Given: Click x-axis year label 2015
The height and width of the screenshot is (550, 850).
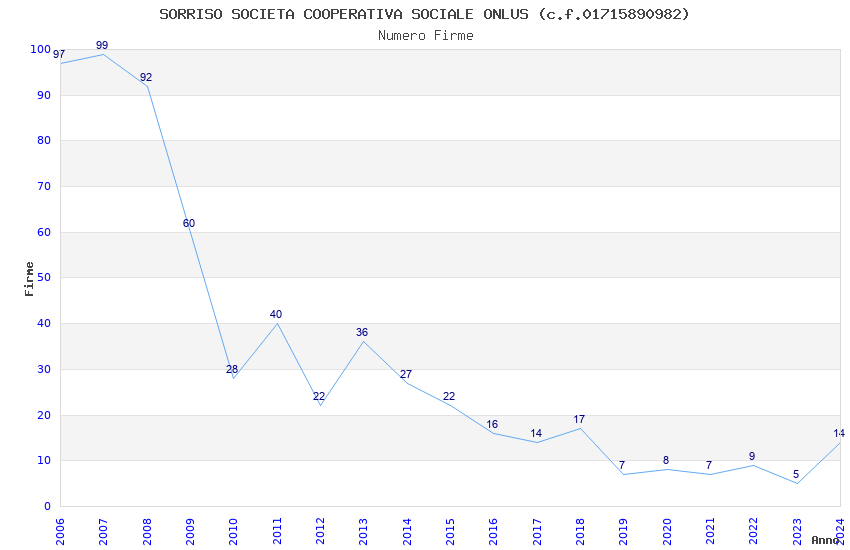Looking at the screenshot, I should pyautogui.click(x=450, y=531).
